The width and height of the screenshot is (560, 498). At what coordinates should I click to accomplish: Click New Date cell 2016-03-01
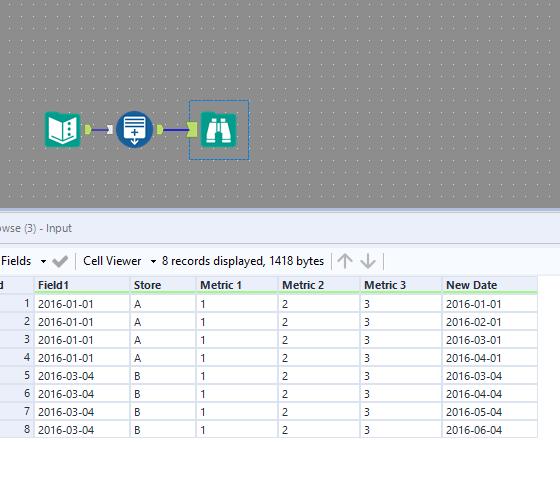(x=490, y=340)
